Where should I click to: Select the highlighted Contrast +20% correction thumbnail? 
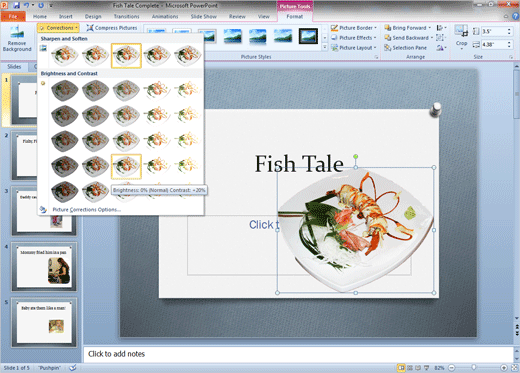pyautogui.click(x=126, y=166)
